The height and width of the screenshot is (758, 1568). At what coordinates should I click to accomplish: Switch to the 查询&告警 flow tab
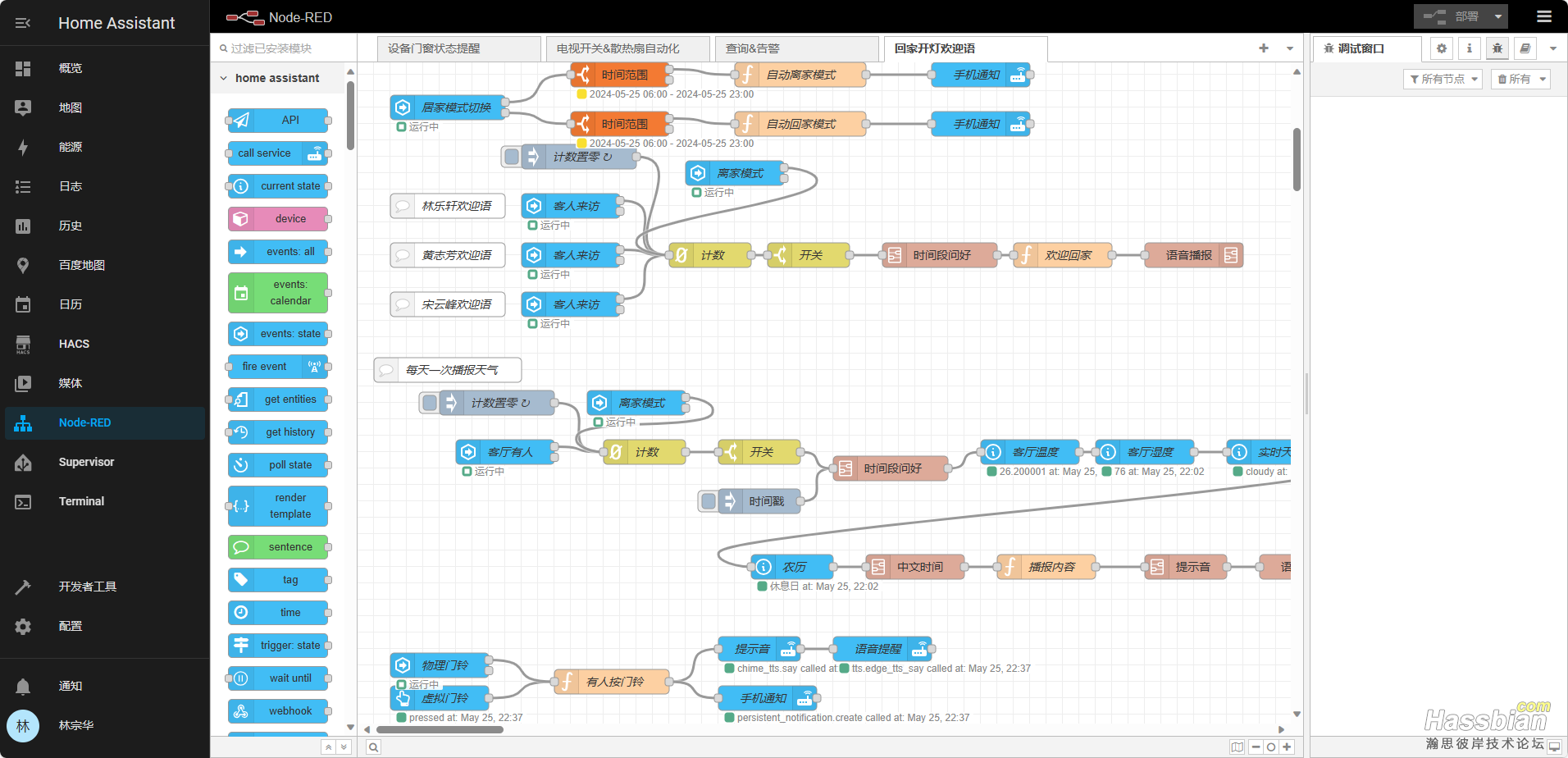point(797,48)
